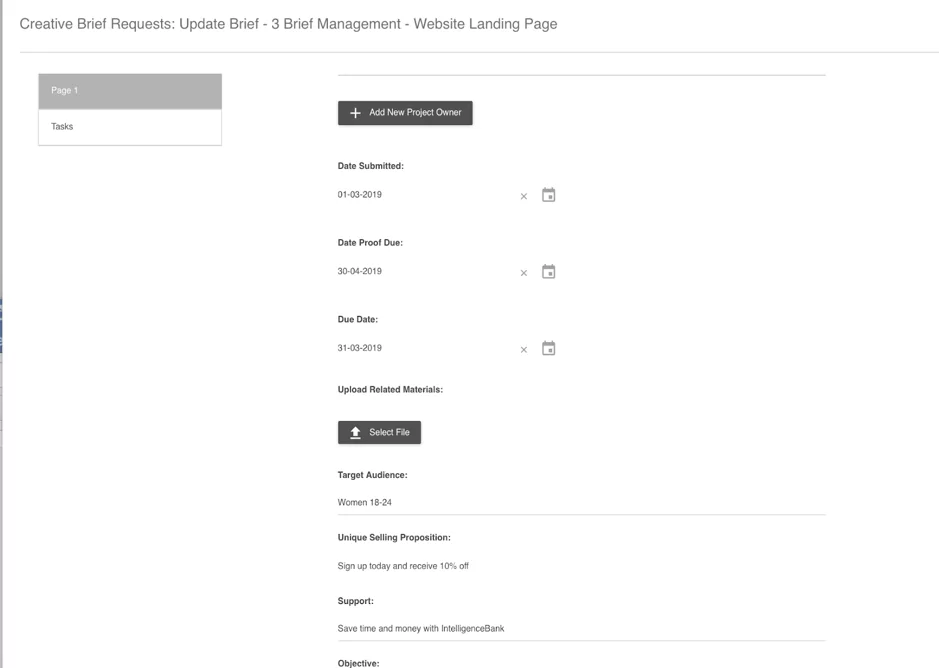Click the Unique Selling Proposition label
The height and width of the screenshot is (668, 939).
[x=394, y=537]
